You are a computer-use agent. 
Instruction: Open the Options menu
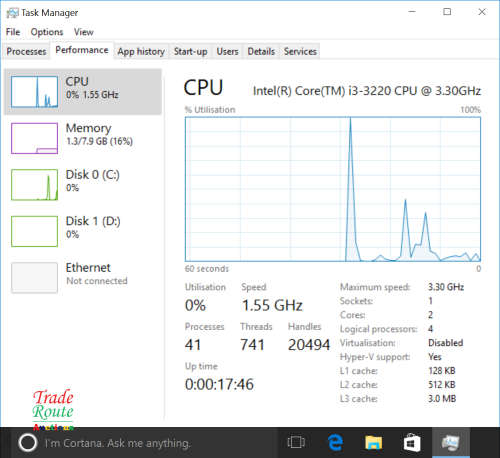[x=47, y=32]
